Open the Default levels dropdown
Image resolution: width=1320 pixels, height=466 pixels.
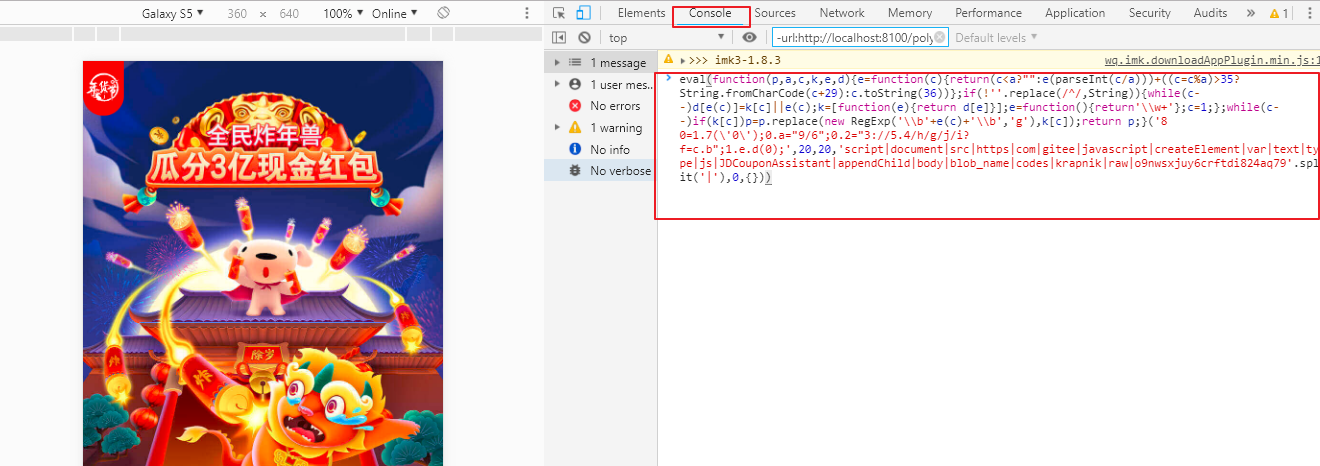(x=996, y=38)
